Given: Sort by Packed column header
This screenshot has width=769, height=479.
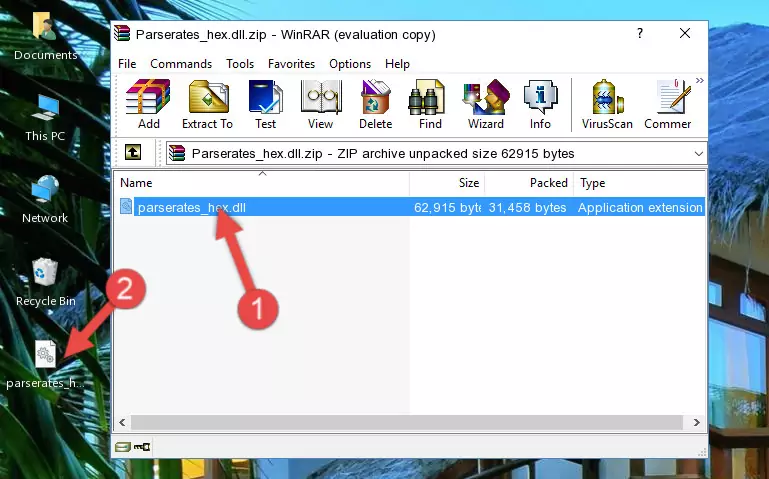Looking at the screenshot, I should (529, 183).
